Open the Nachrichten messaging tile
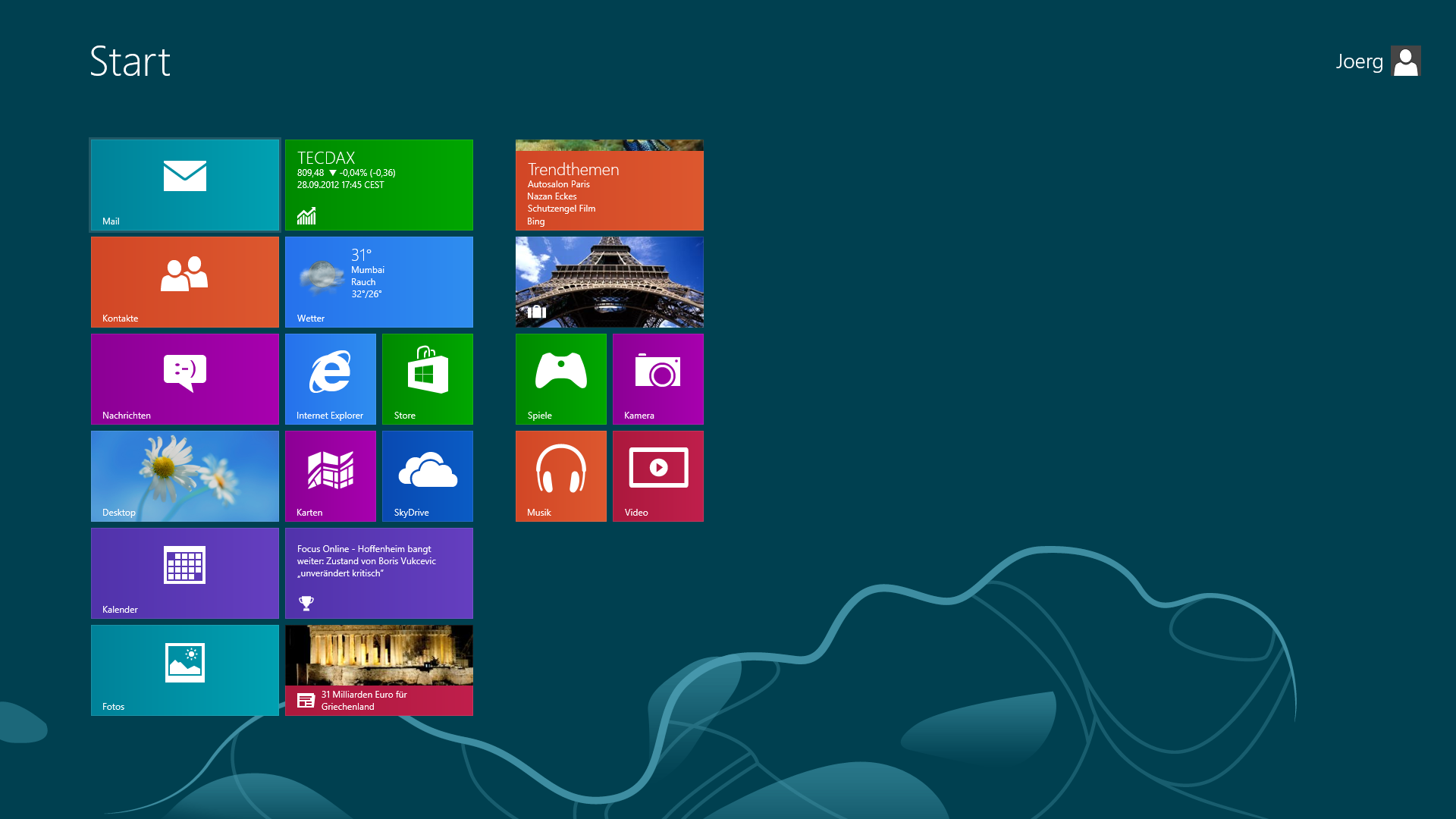 tap(185, 379)
